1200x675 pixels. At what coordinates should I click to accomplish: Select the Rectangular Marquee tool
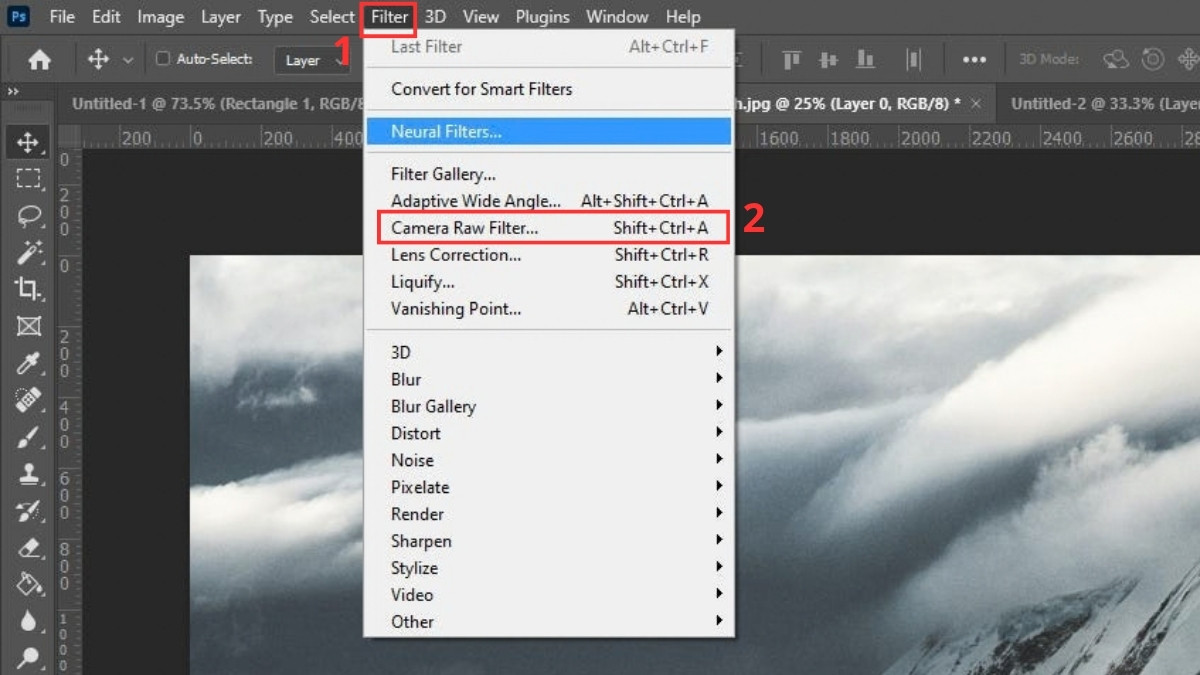pos(28,180)
